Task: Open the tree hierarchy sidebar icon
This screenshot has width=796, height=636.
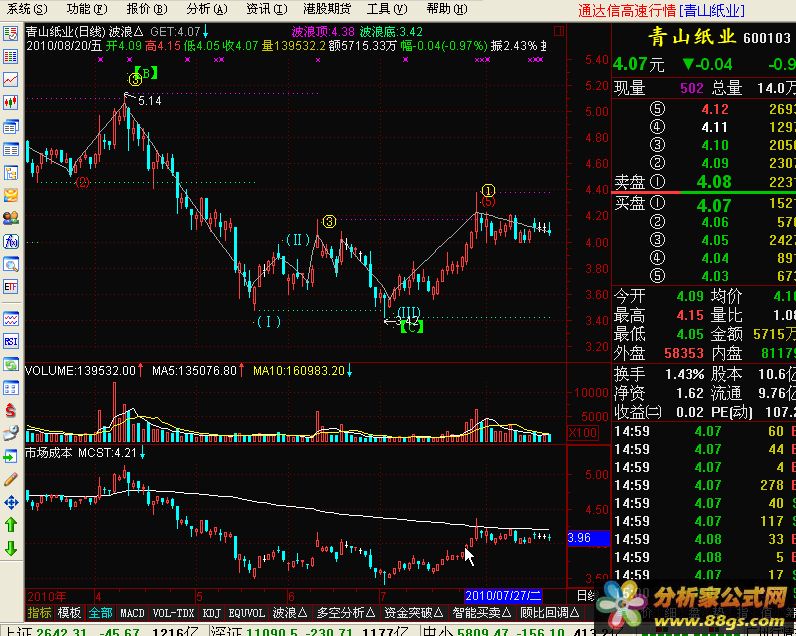Action: 11,173
